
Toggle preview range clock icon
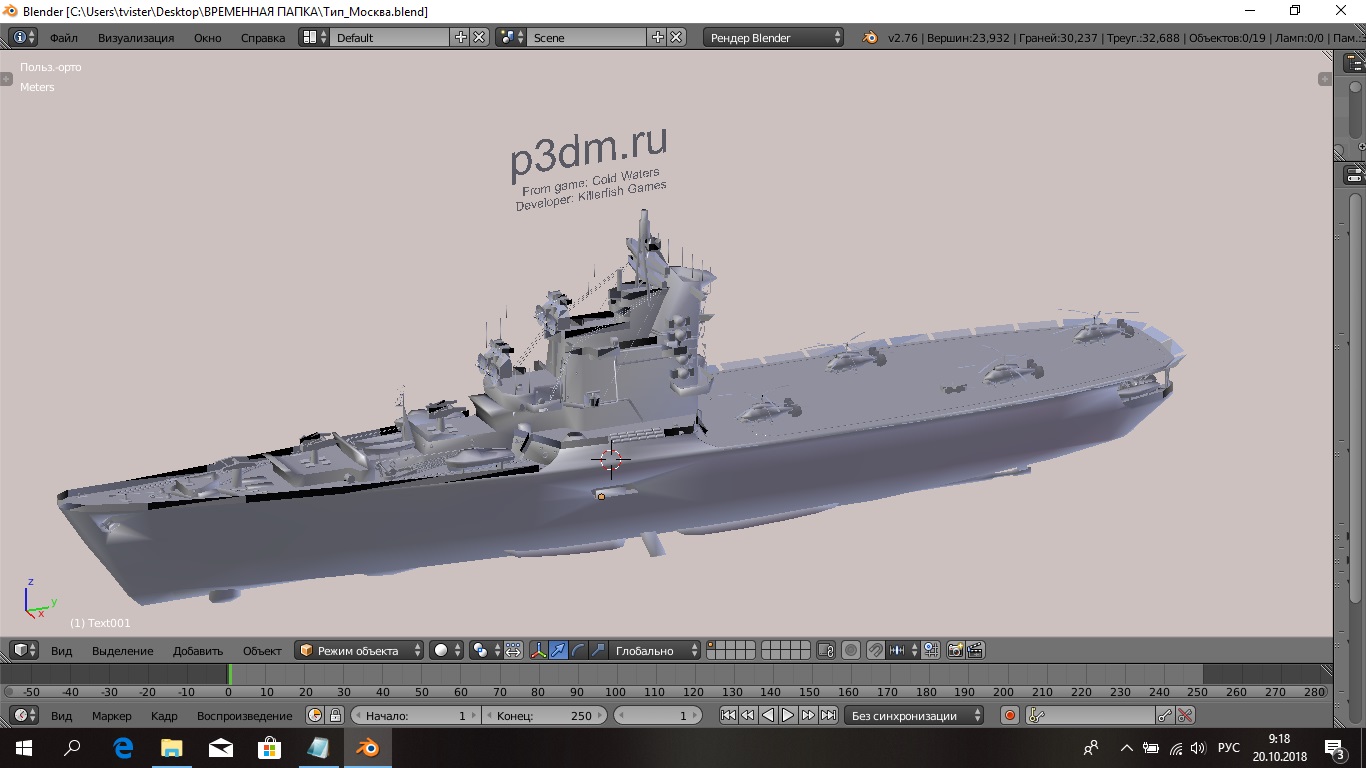point(315,715)
